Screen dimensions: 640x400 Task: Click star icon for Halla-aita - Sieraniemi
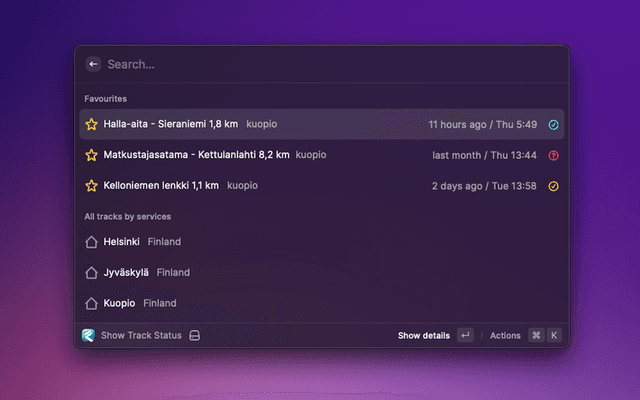click(91, 125)
